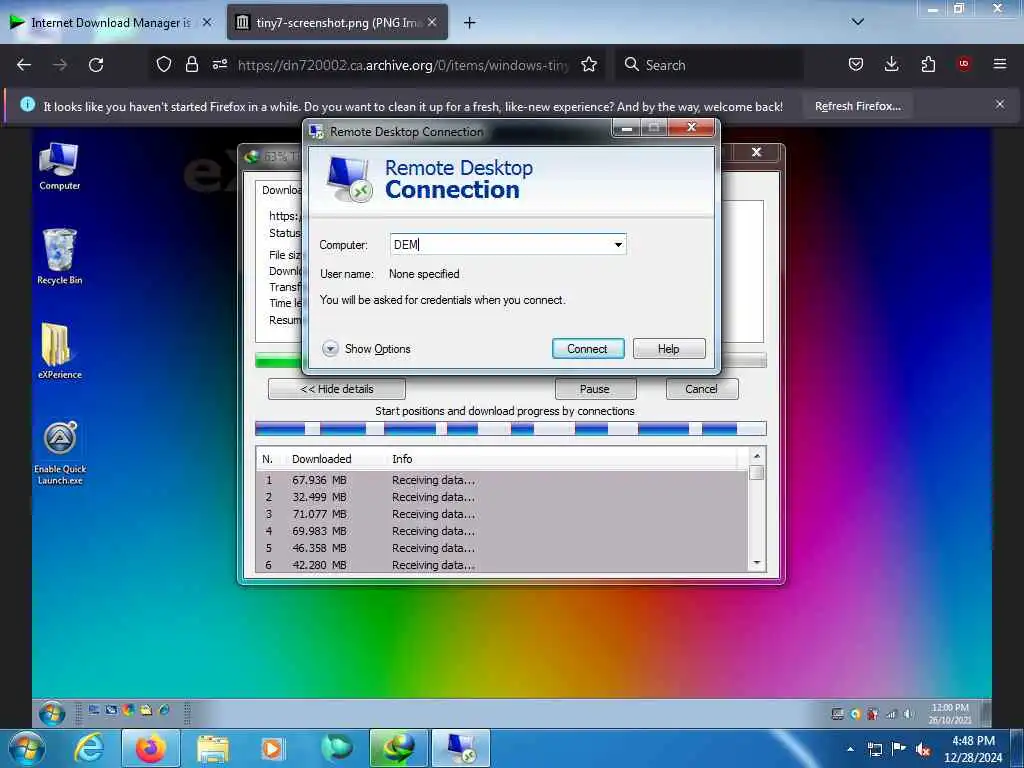The image size is (1024, 768).
Task: Click the site security padlock icon
Action: click(191, 65)
